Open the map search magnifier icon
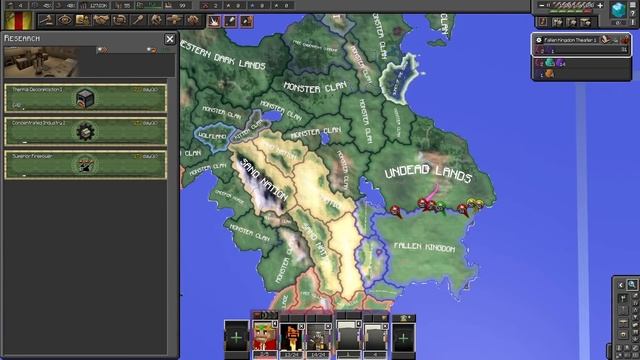The image size is (640, 360). tap(632, 285)
